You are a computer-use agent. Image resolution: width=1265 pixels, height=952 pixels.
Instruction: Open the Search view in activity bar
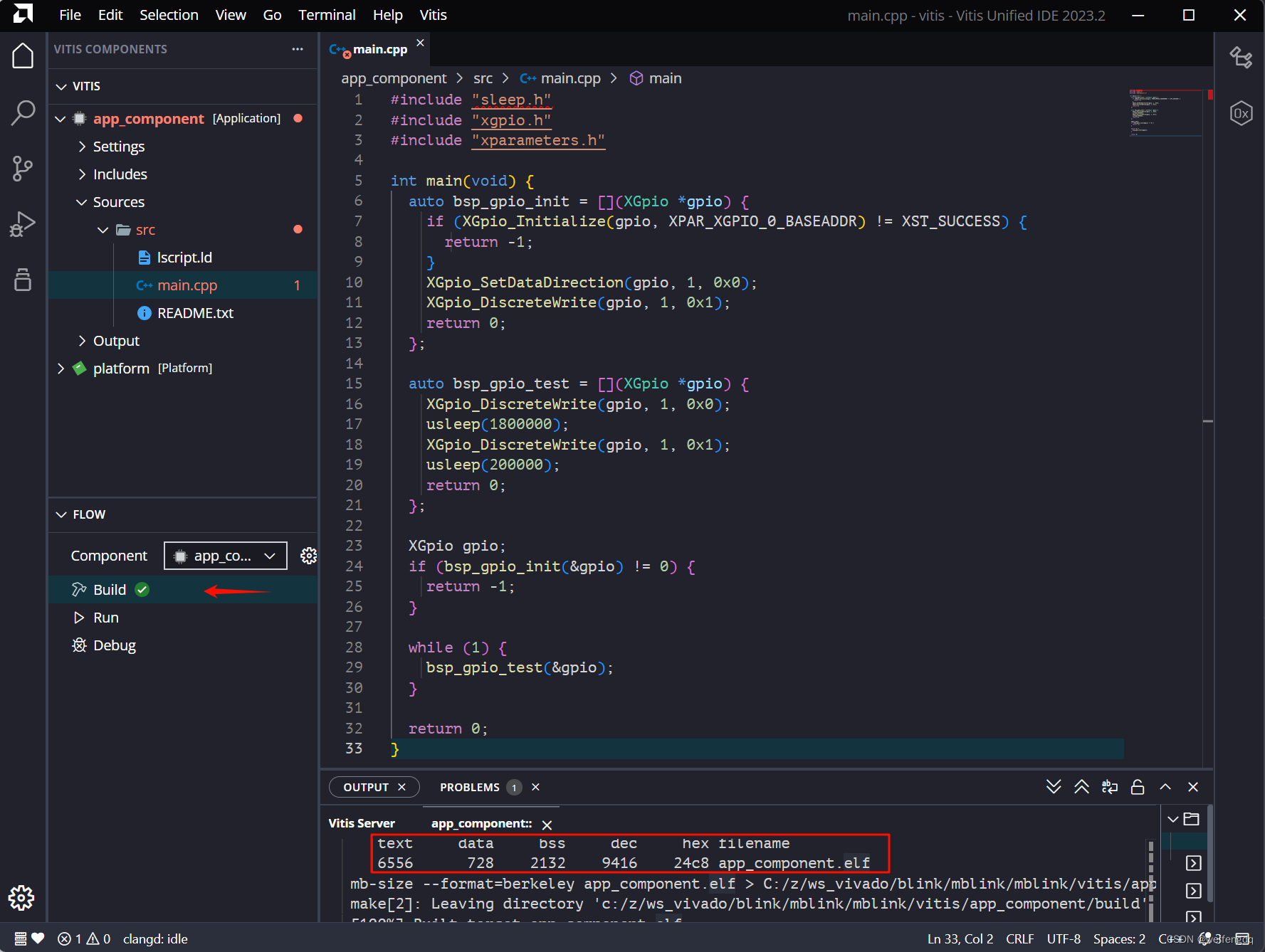click(23, 112)
